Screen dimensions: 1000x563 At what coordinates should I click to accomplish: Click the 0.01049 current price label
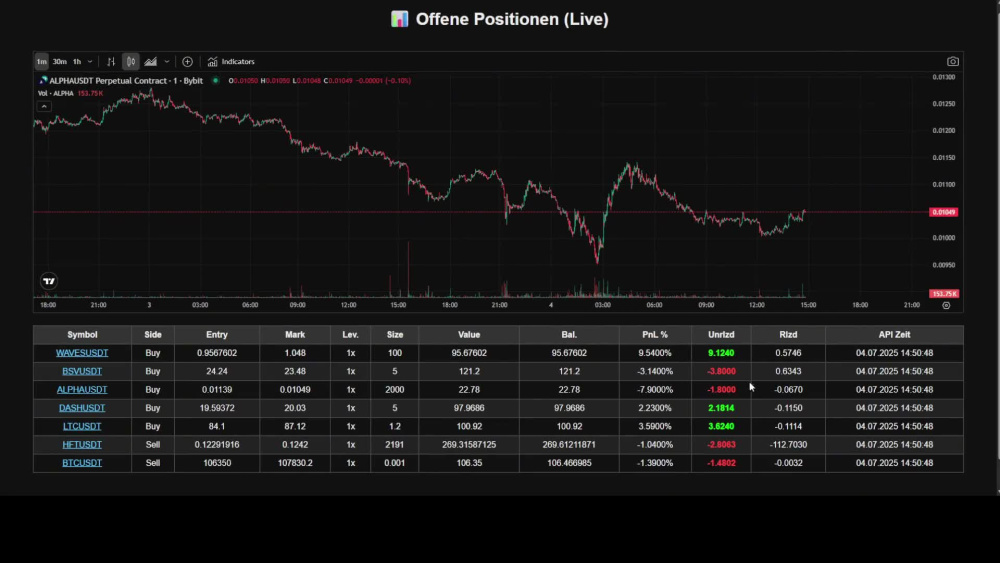tap(943, 212)
